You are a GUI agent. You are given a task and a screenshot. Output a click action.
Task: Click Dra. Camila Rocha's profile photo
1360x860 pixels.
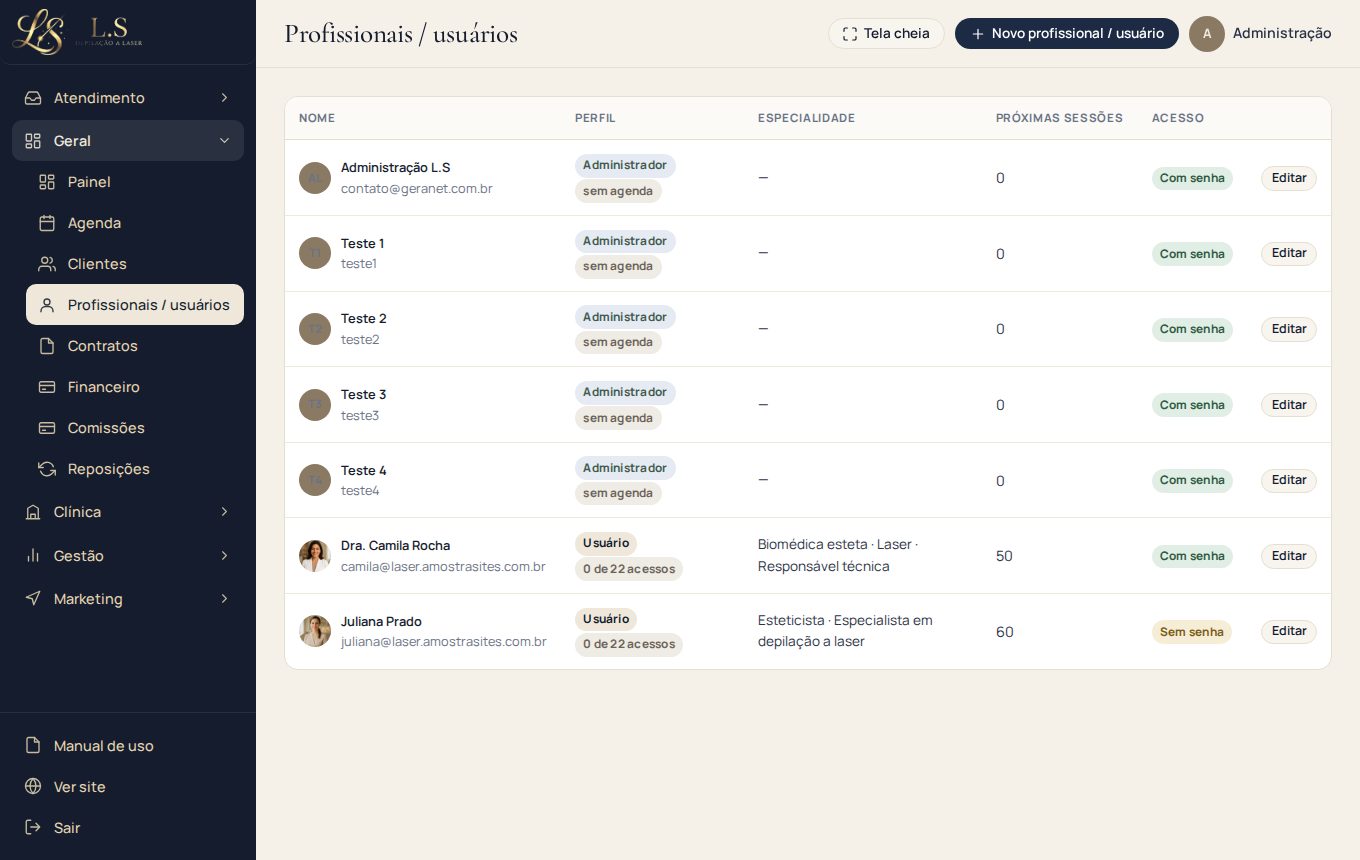pos(315,556)
